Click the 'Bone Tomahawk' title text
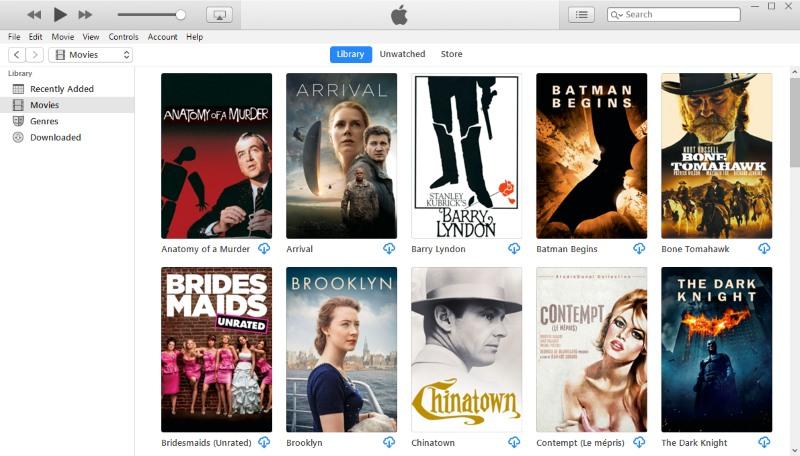This screenshot has height=456, width=800. point(695,249)
